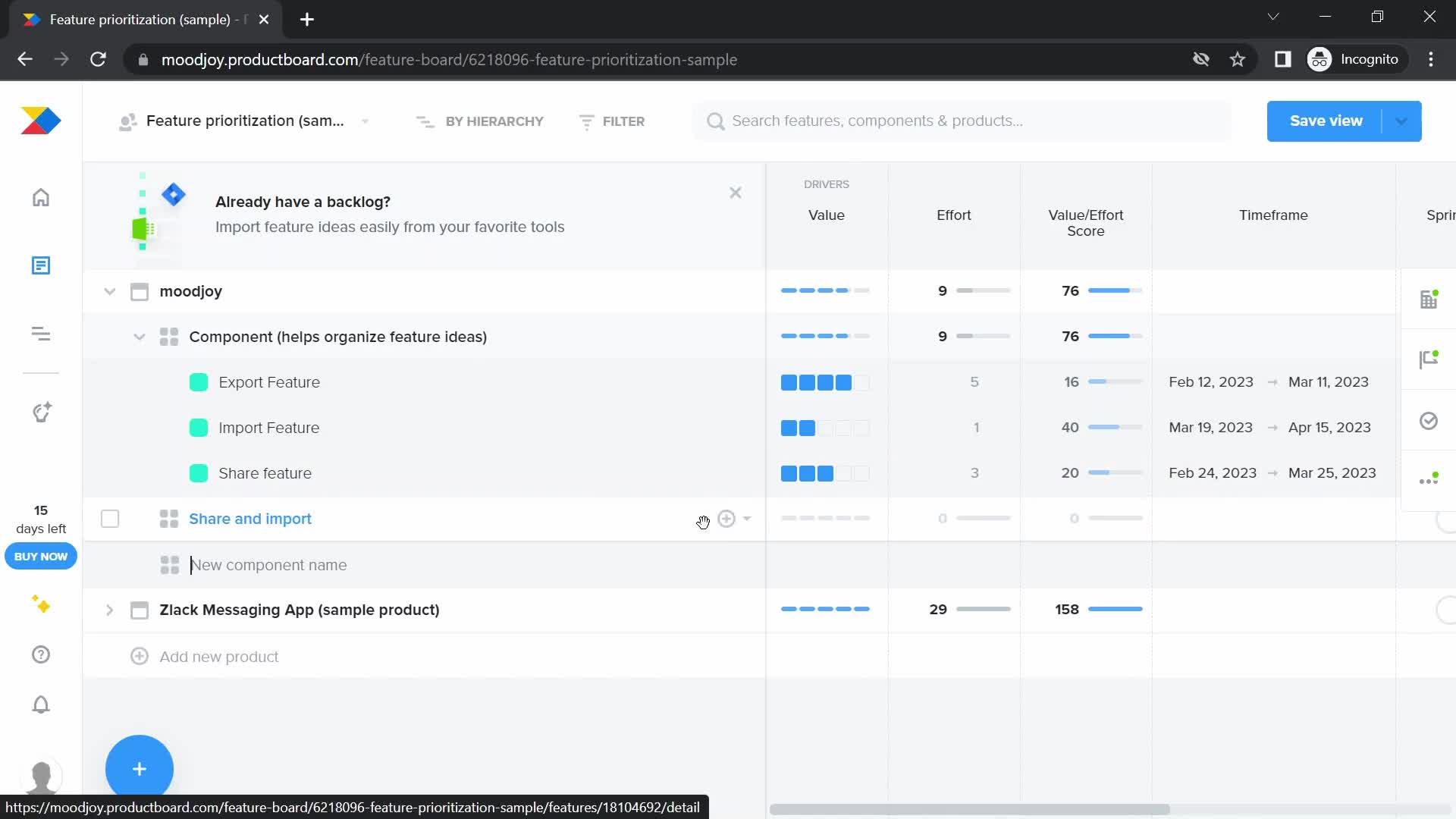This screenshot has height=819, width=1456.
Task: Click the Timeframe column header
Action: tap(1274, 215)
